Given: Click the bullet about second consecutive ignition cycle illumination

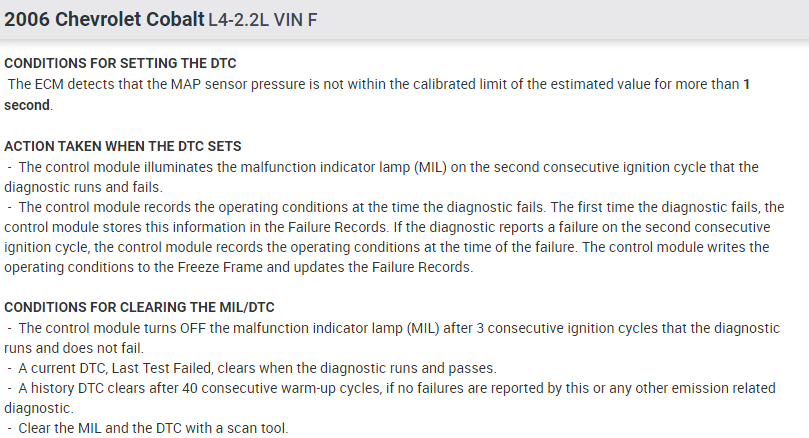Looking at the screenshot, I should pos(380,167).
